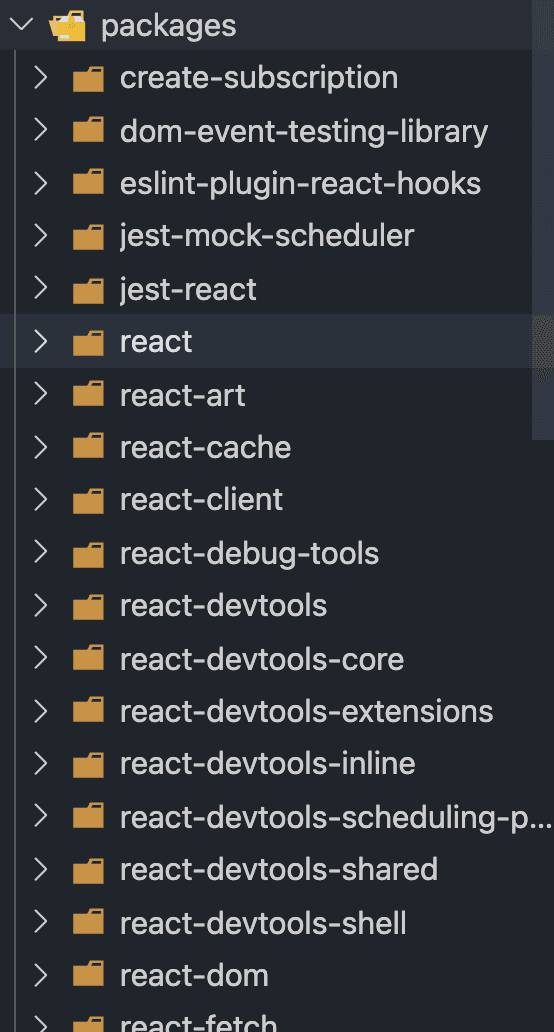Expand the jest-react folder chevron
This screenshot has width=554, height=1032.
click(x=40, y=288)
